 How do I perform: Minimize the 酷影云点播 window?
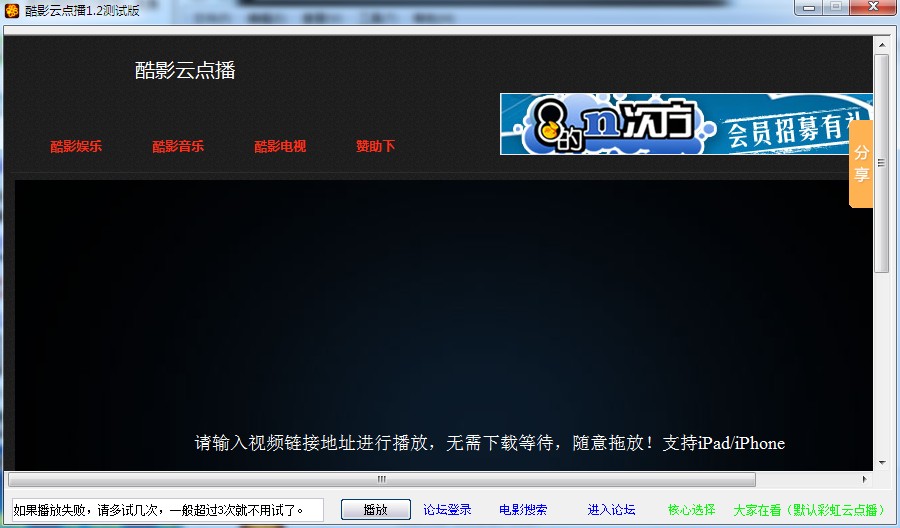point(810,8)
